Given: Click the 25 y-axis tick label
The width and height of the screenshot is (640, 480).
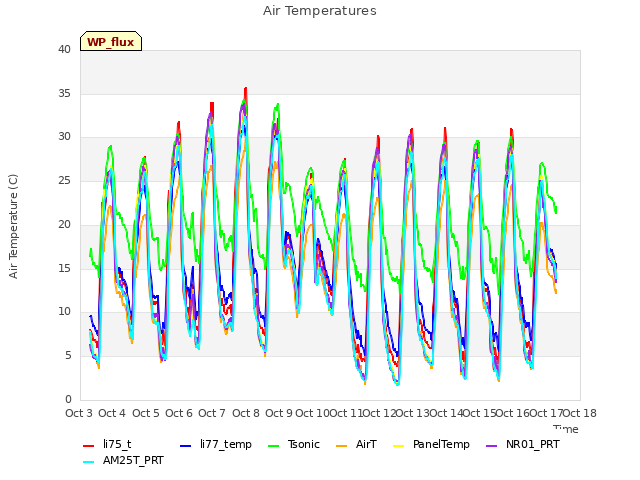Looking at the screenshot, I should (64, 180).
